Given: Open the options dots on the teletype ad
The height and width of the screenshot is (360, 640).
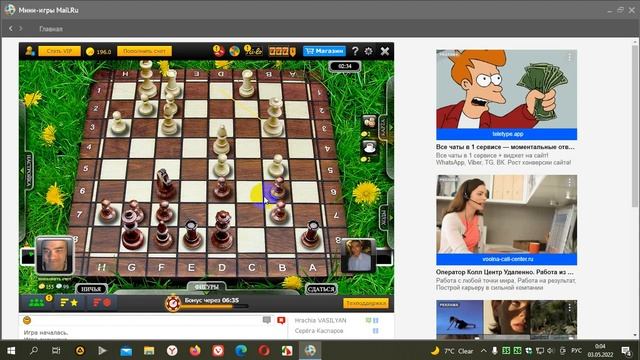Looking at the screenshot, I should [570, 57].
